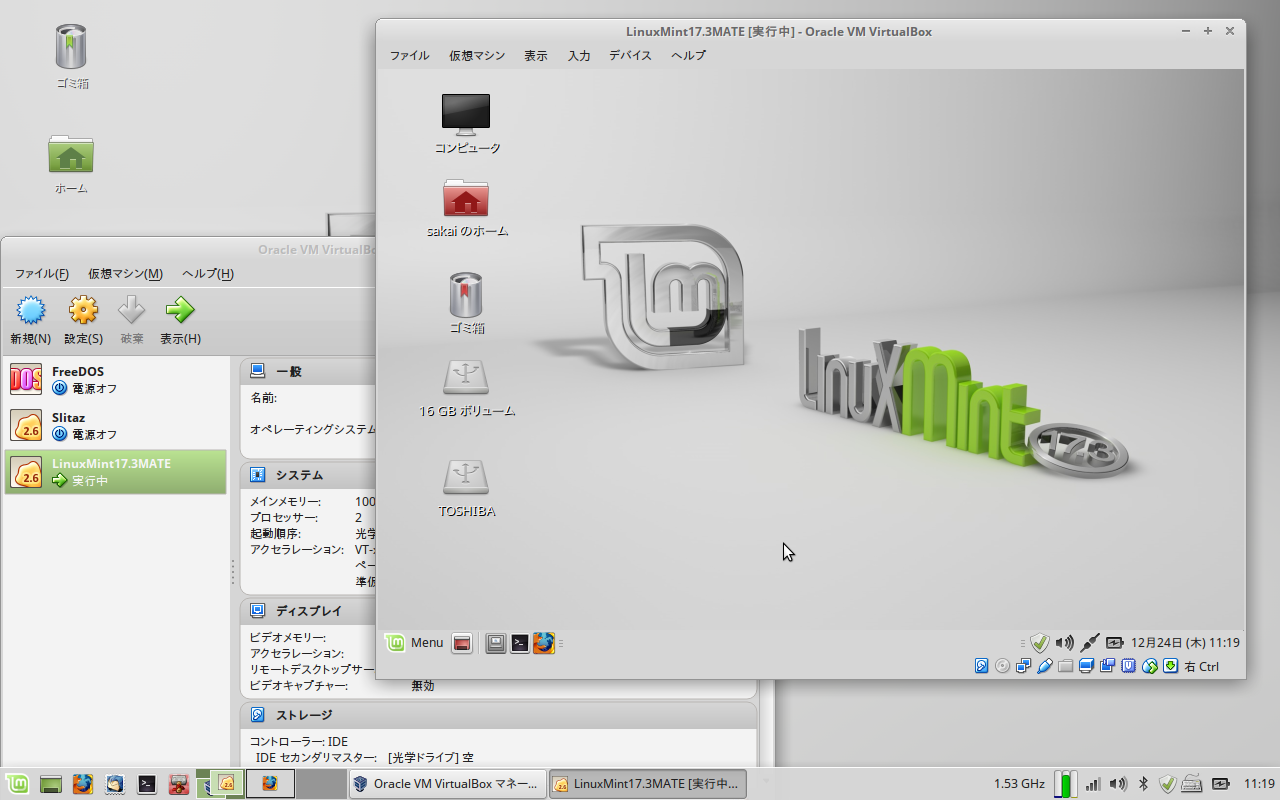Image resolution: width=1280 pixels, height=800 pixels.
Task: Open the guest Mint Menu button
Action: tap(415, 643)
